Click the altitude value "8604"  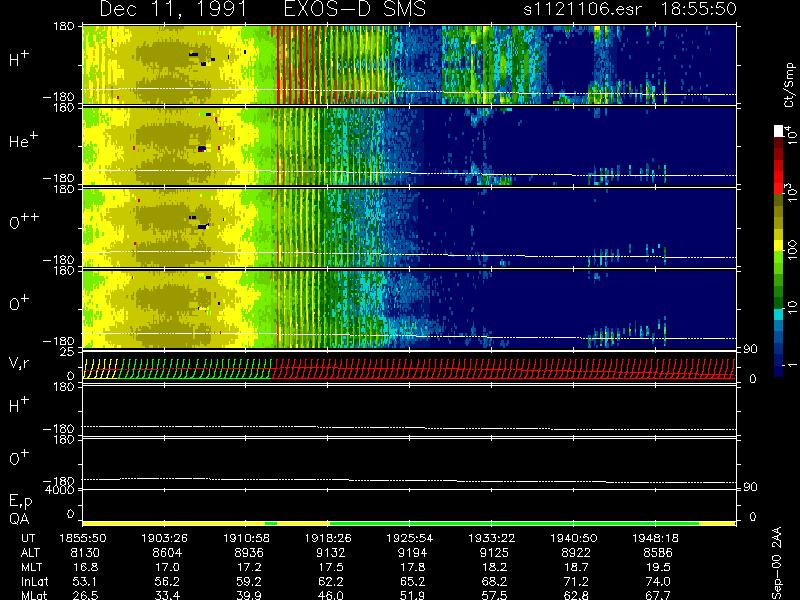167,553
